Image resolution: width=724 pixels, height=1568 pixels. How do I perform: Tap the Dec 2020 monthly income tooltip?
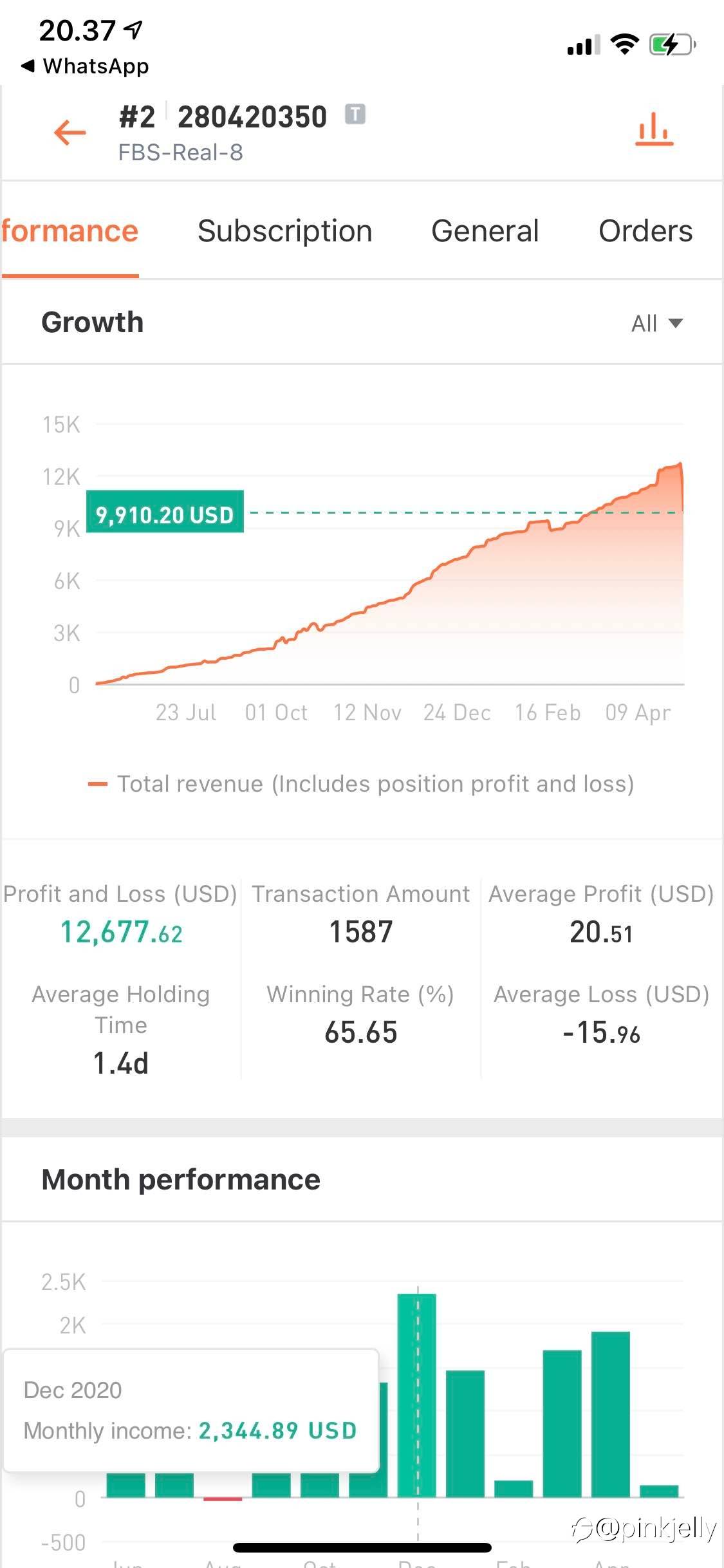click(x=190, y=1411)
